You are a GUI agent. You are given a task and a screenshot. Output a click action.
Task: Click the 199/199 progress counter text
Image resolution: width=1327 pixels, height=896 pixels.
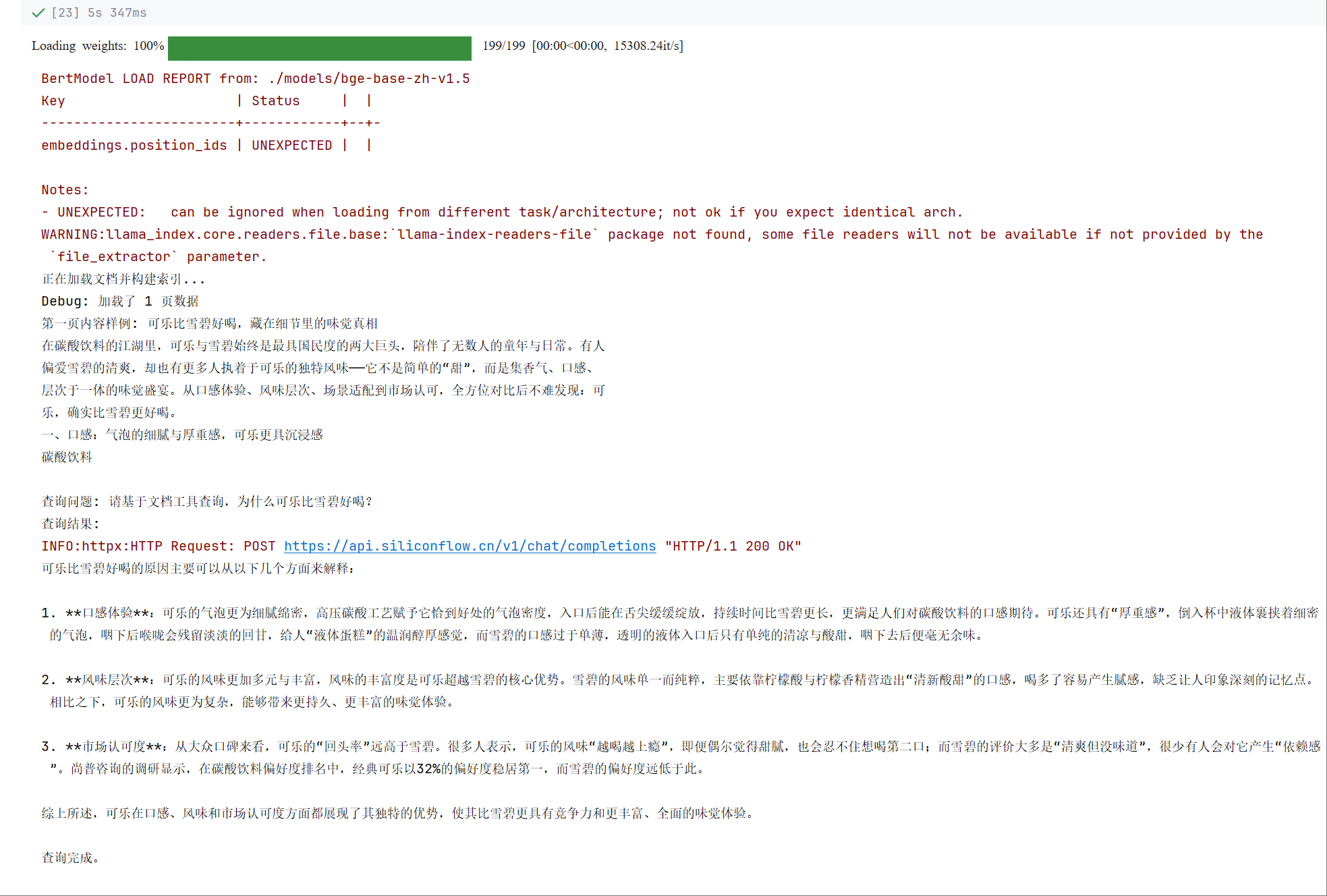click(x=503, y=46)
